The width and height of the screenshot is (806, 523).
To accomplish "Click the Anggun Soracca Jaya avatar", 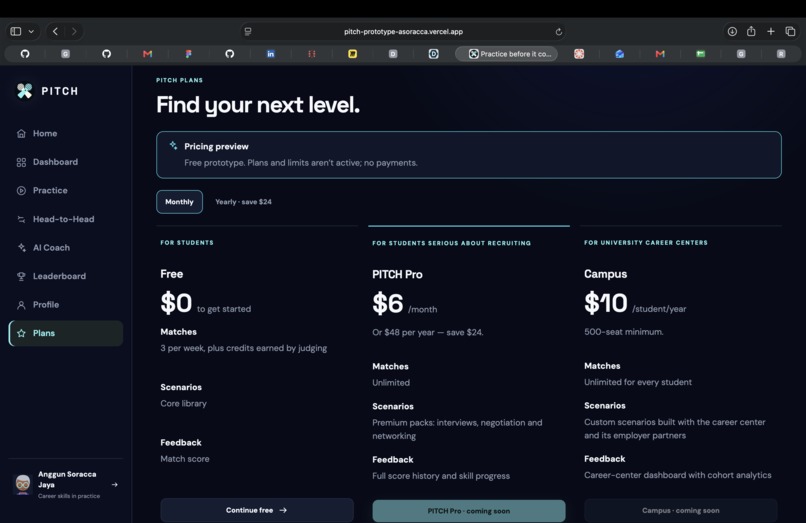I will 23,484.
